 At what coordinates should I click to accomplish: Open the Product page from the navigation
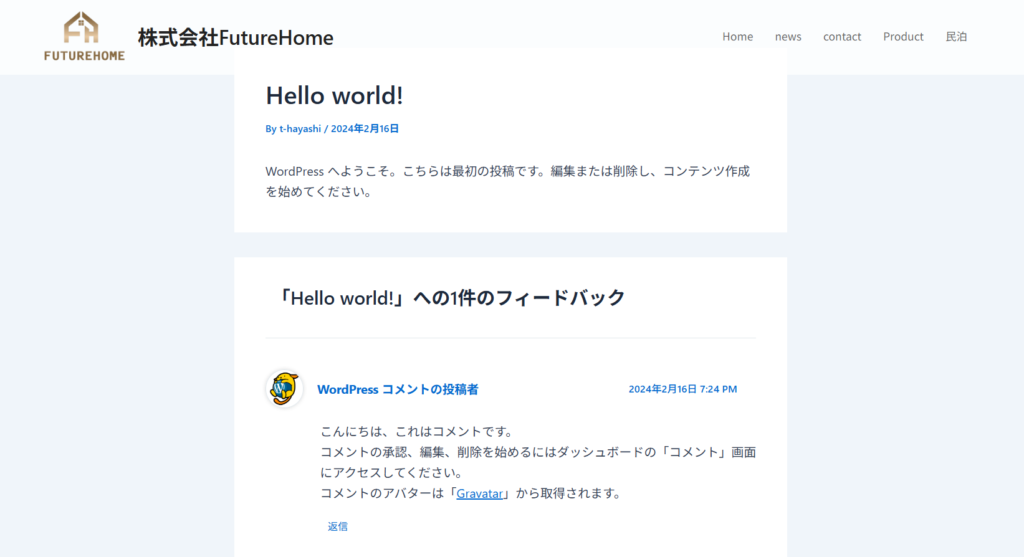tap(902, 37)
